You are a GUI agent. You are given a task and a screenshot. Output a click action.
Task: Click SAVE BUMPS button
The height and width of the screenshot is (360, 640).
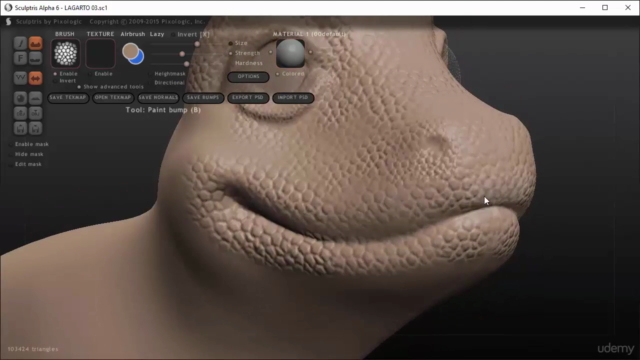point(203,98)
